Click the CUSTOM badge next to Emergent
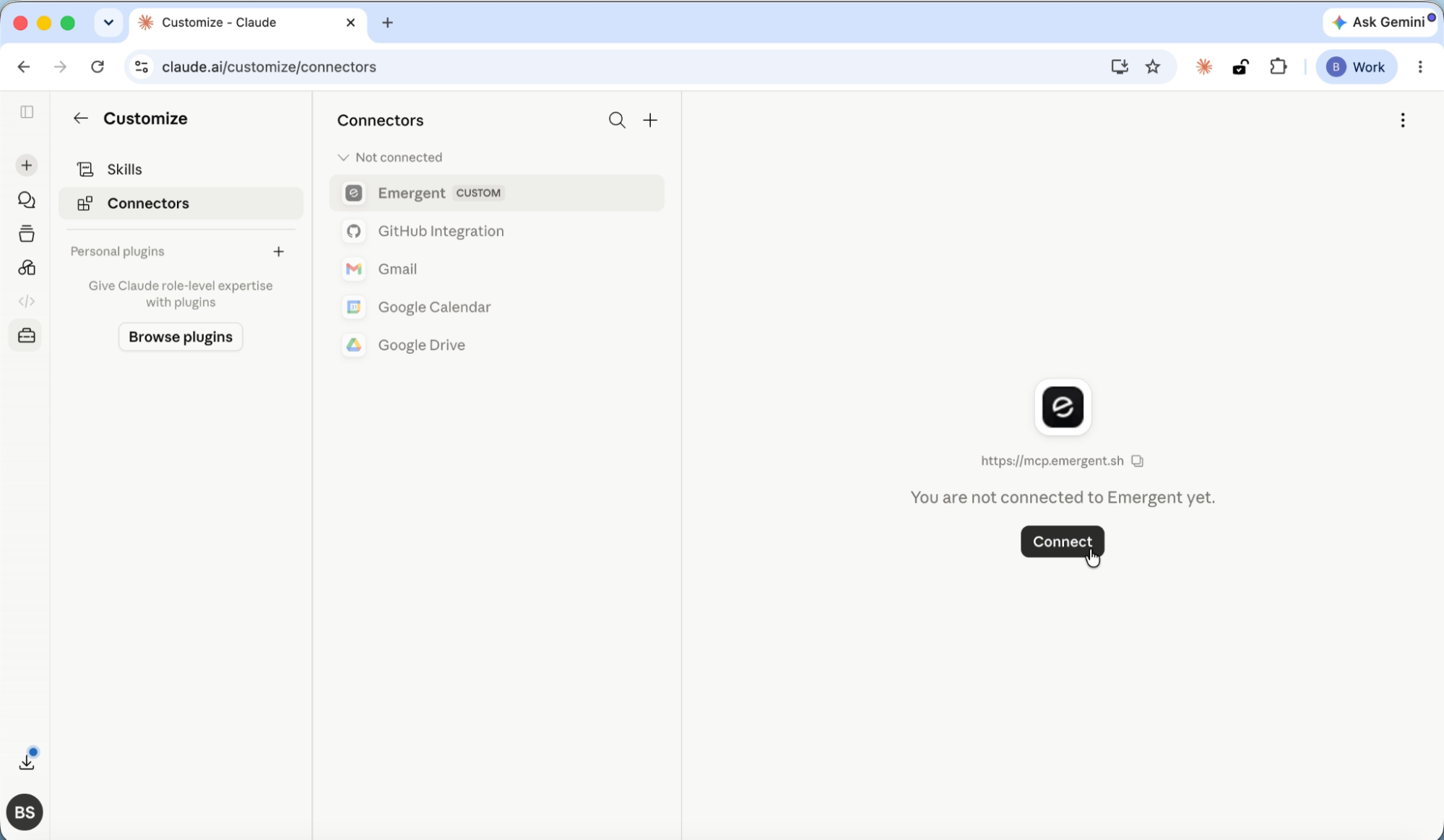The height and width of the screenshot is (840, 1444). (478, 193)
